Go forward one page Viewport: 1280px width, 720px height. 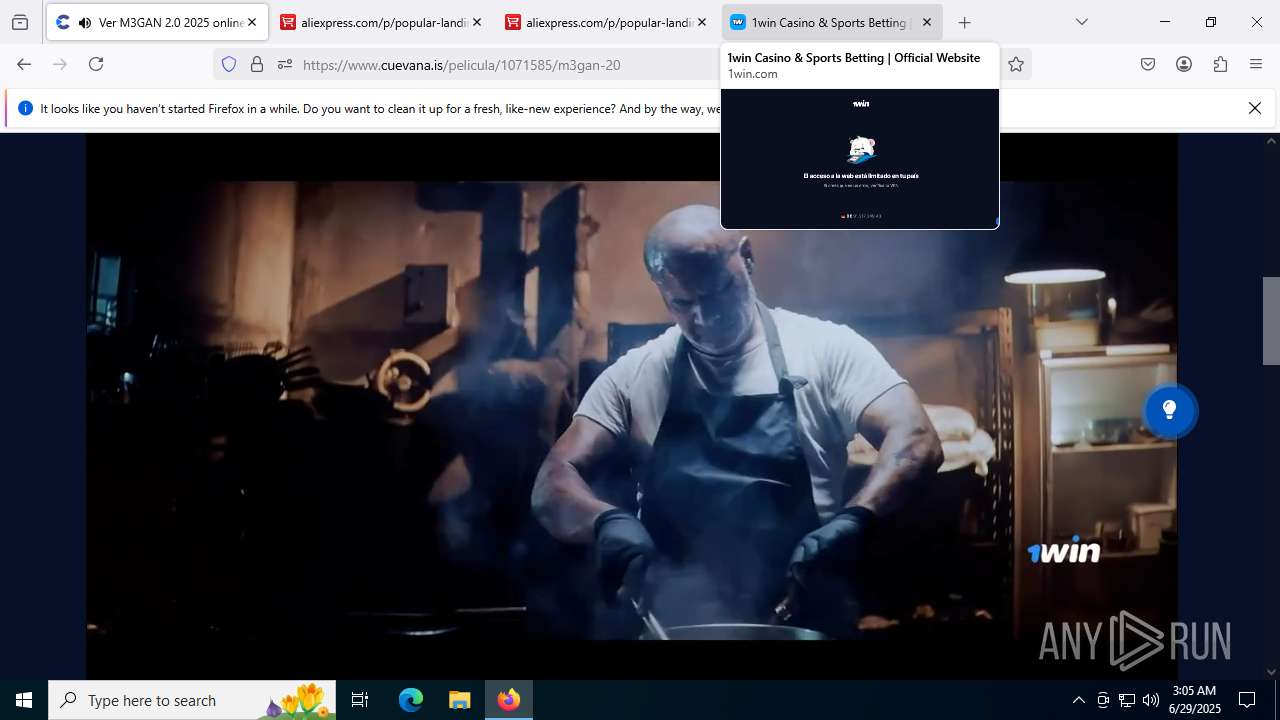tap(60, 64)
